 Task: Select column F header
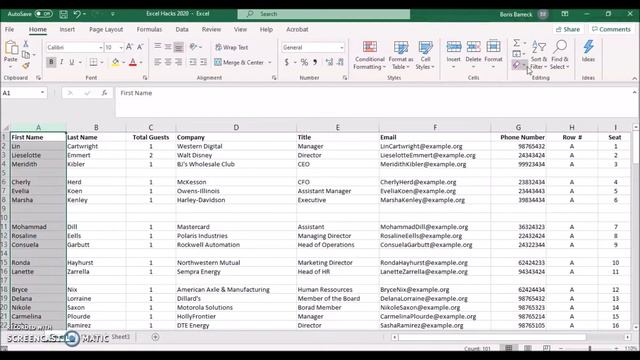(x=435, y=128)
